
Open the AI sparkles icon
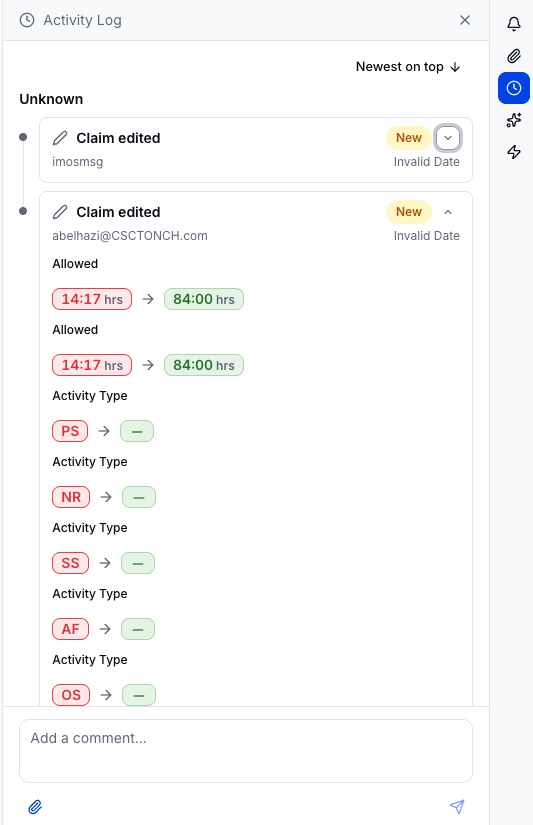coord(514,120)
